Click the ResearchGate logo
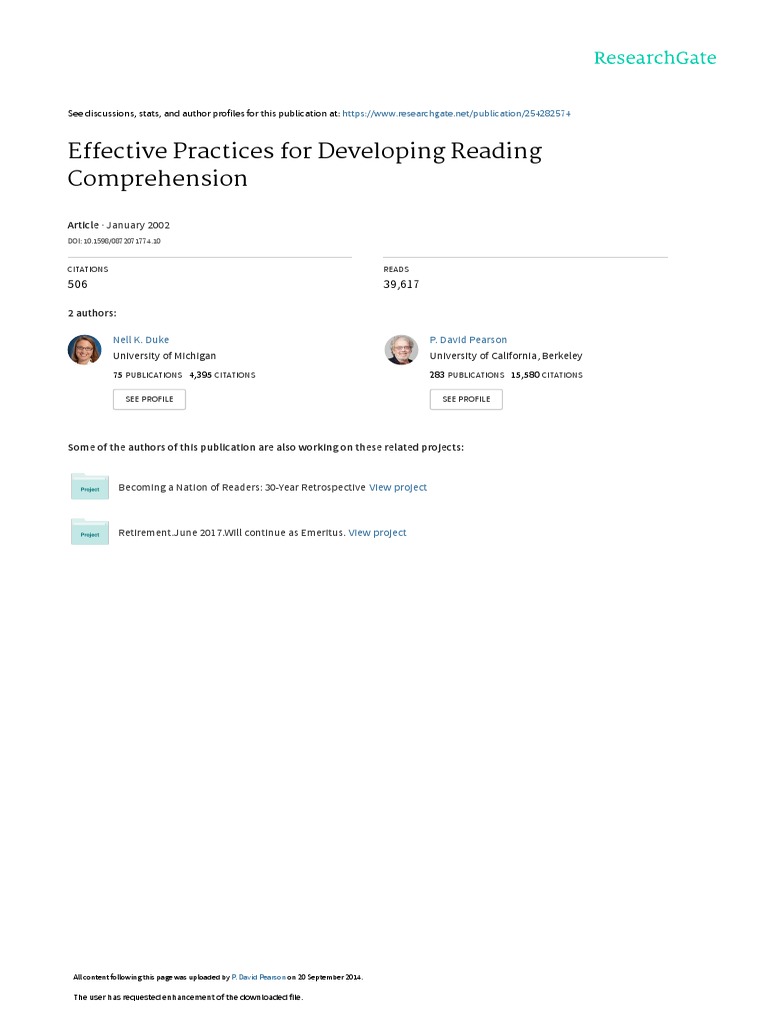Viewport: 768px width, 1024px height. pos(654,58)
